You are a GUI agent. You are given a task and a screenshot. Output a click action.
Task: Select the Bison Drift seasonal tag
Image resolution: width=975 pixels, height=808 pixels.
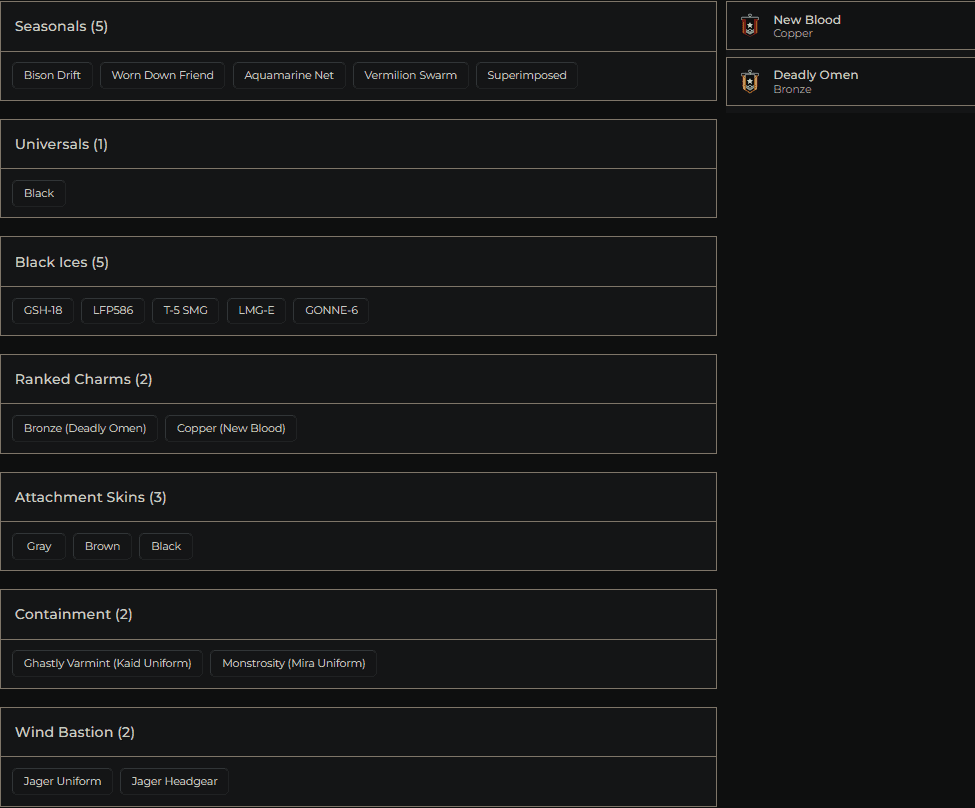(53, 76)
